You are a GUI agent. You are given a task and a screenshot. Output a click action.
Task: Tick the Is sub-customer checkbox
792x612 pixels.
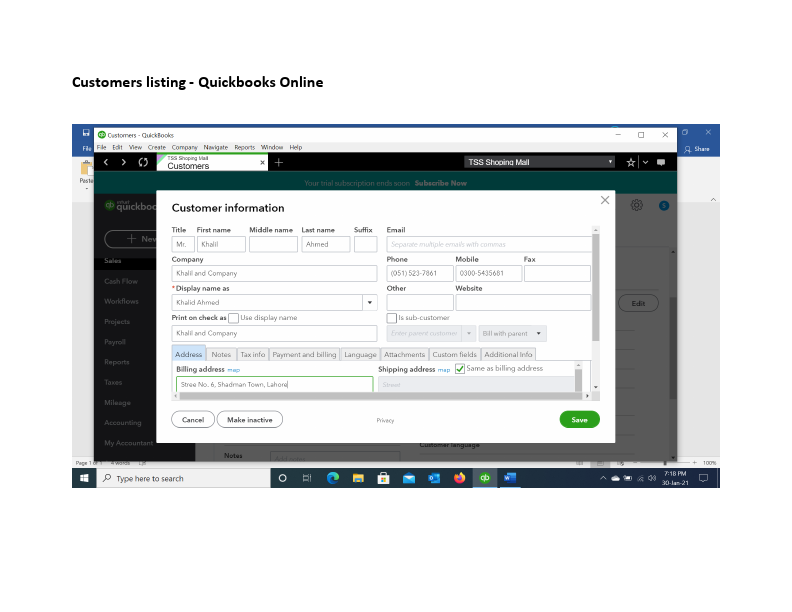[x=391, y=318]
